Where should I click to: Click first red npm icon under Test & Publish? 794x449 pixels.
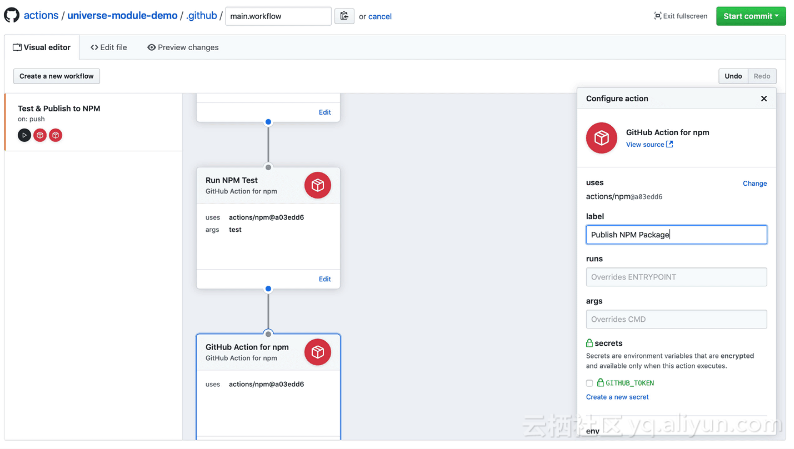coord(40,135)
